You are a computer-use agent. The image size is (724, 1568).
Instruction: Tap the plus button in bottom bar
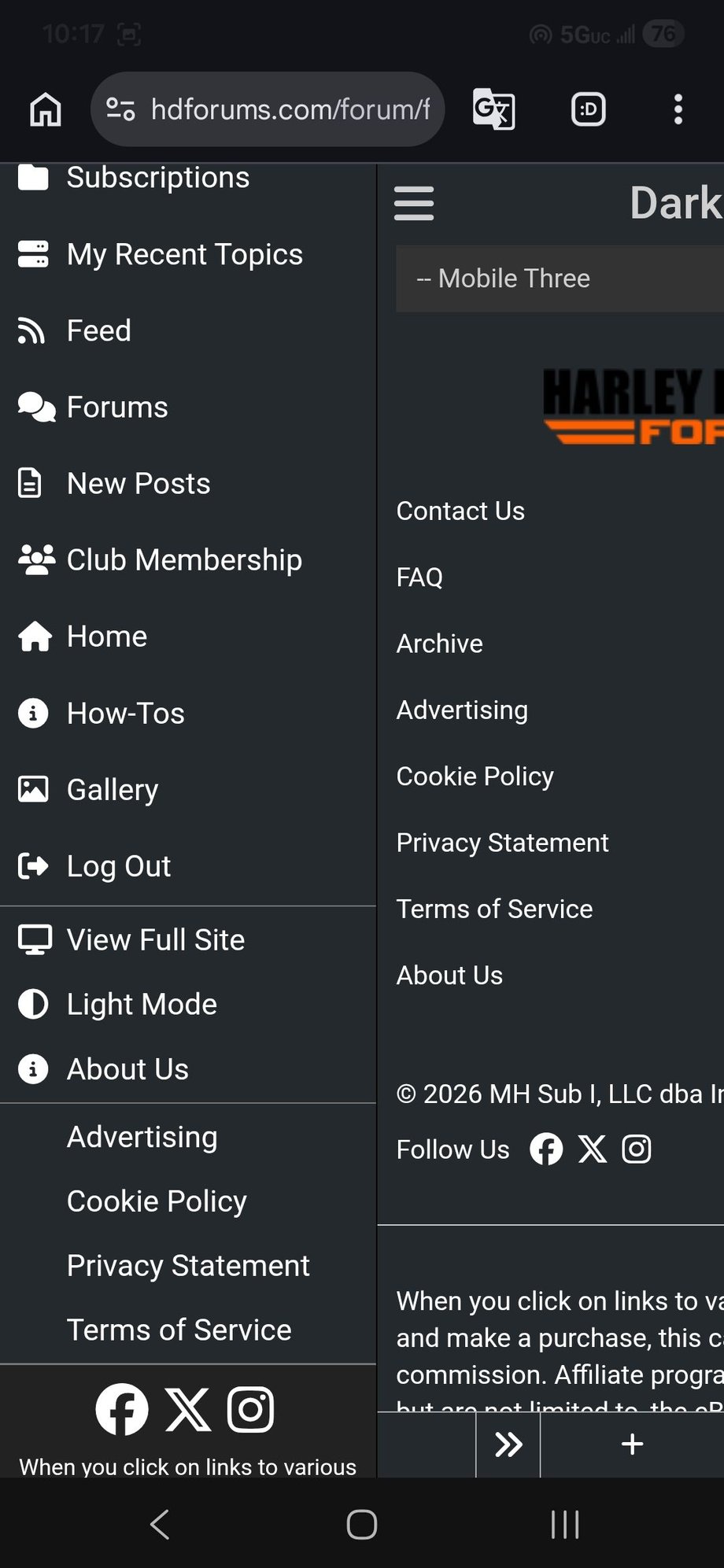[x=632, y=1444]
